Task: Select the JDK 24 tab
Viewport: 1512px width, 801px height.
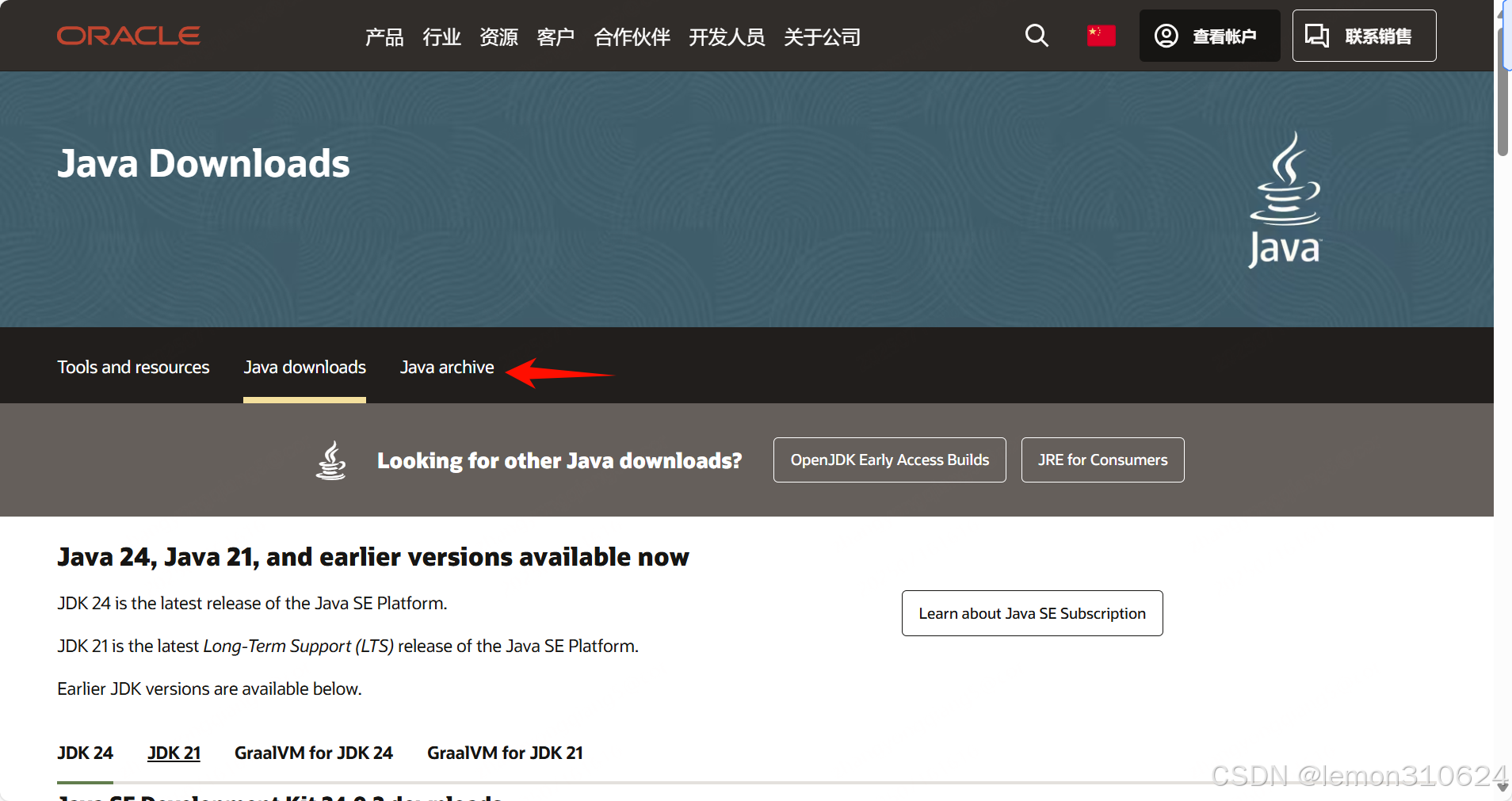Action: point(85,753)
